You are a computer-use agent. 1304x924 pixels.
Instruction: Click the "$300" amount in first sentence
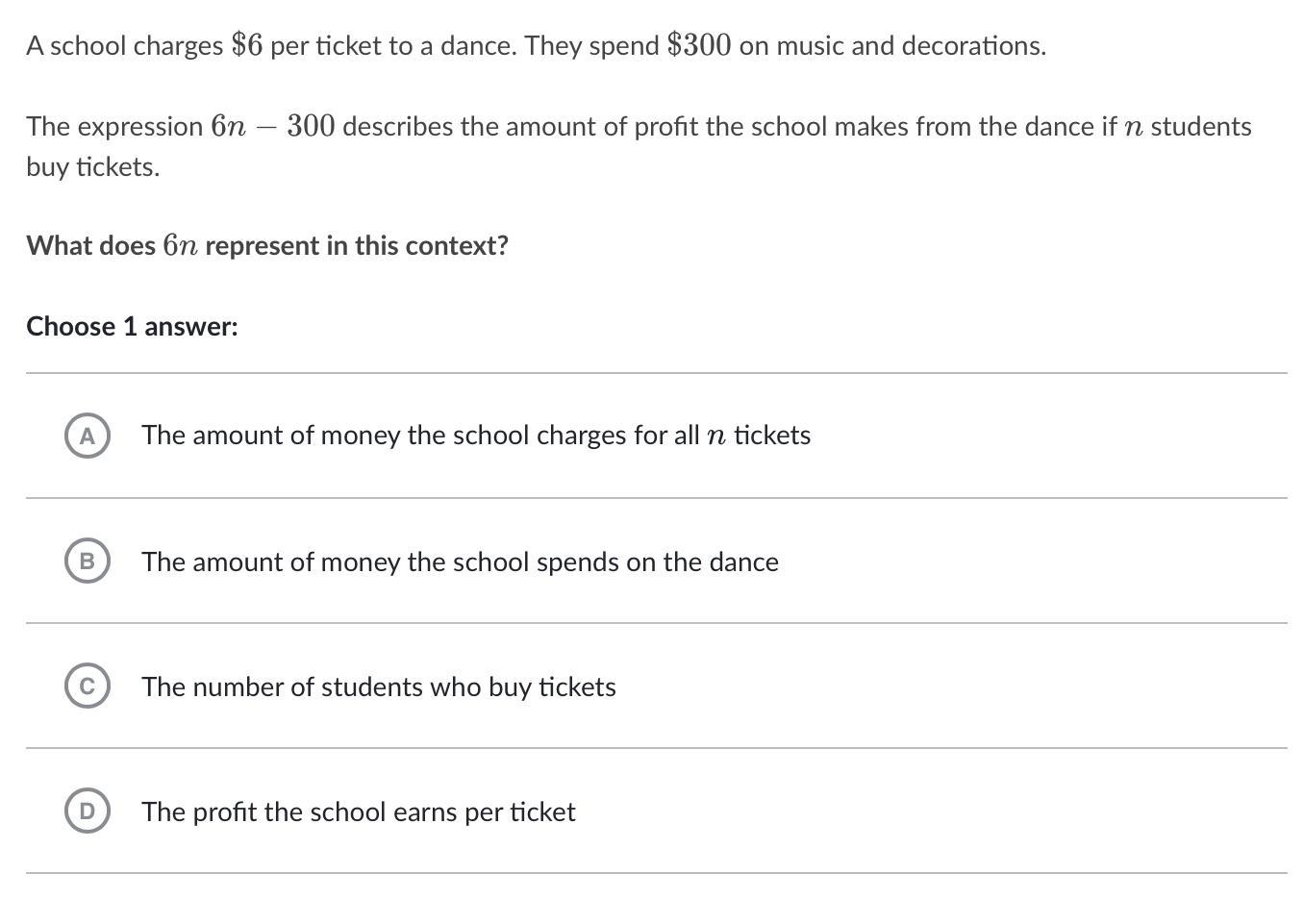698,45
